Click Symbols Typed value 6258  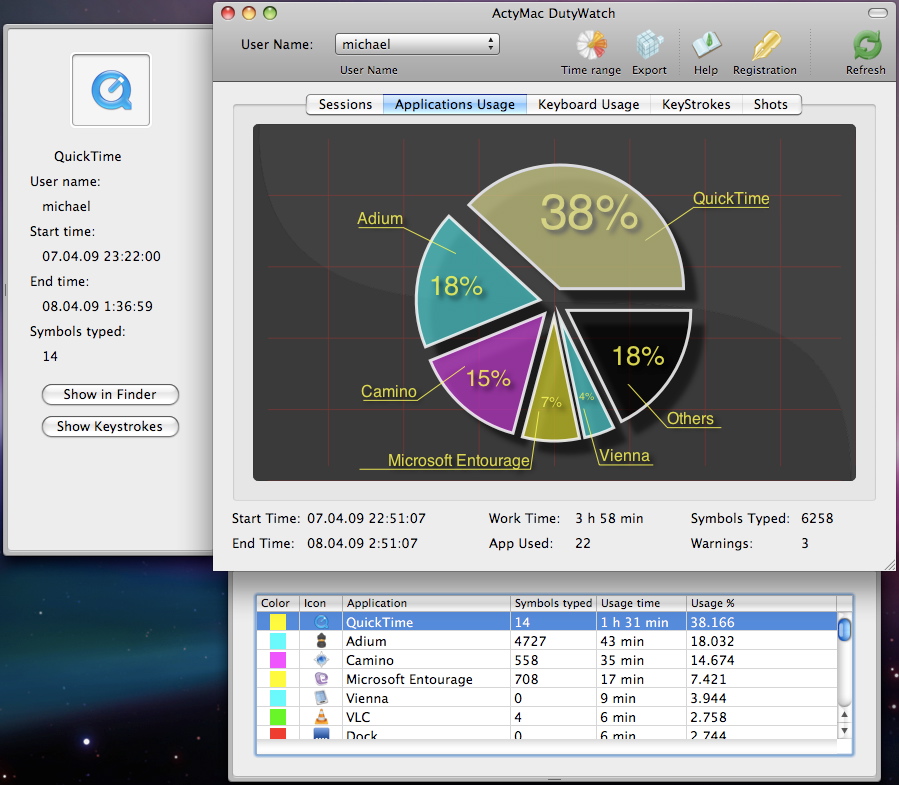point(817,518)
